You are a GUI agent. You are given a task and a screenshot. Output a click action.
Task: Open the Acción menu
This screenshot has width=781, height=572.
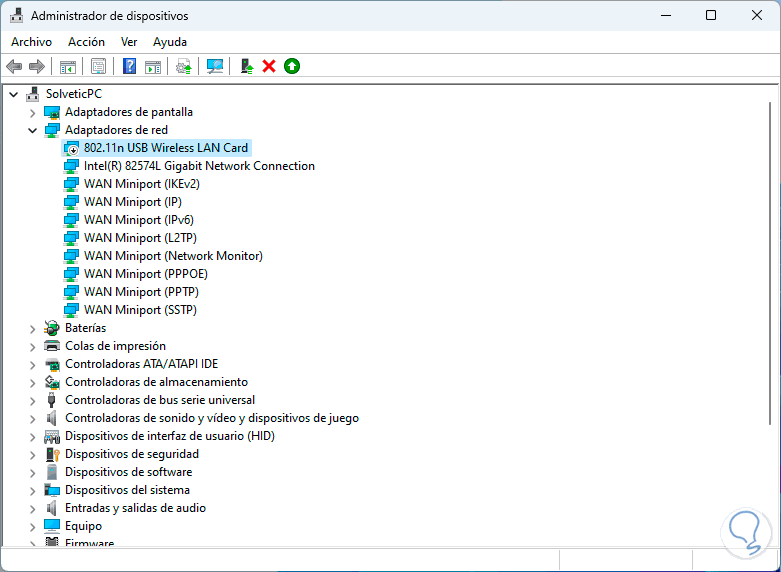(x=87, y=42)
